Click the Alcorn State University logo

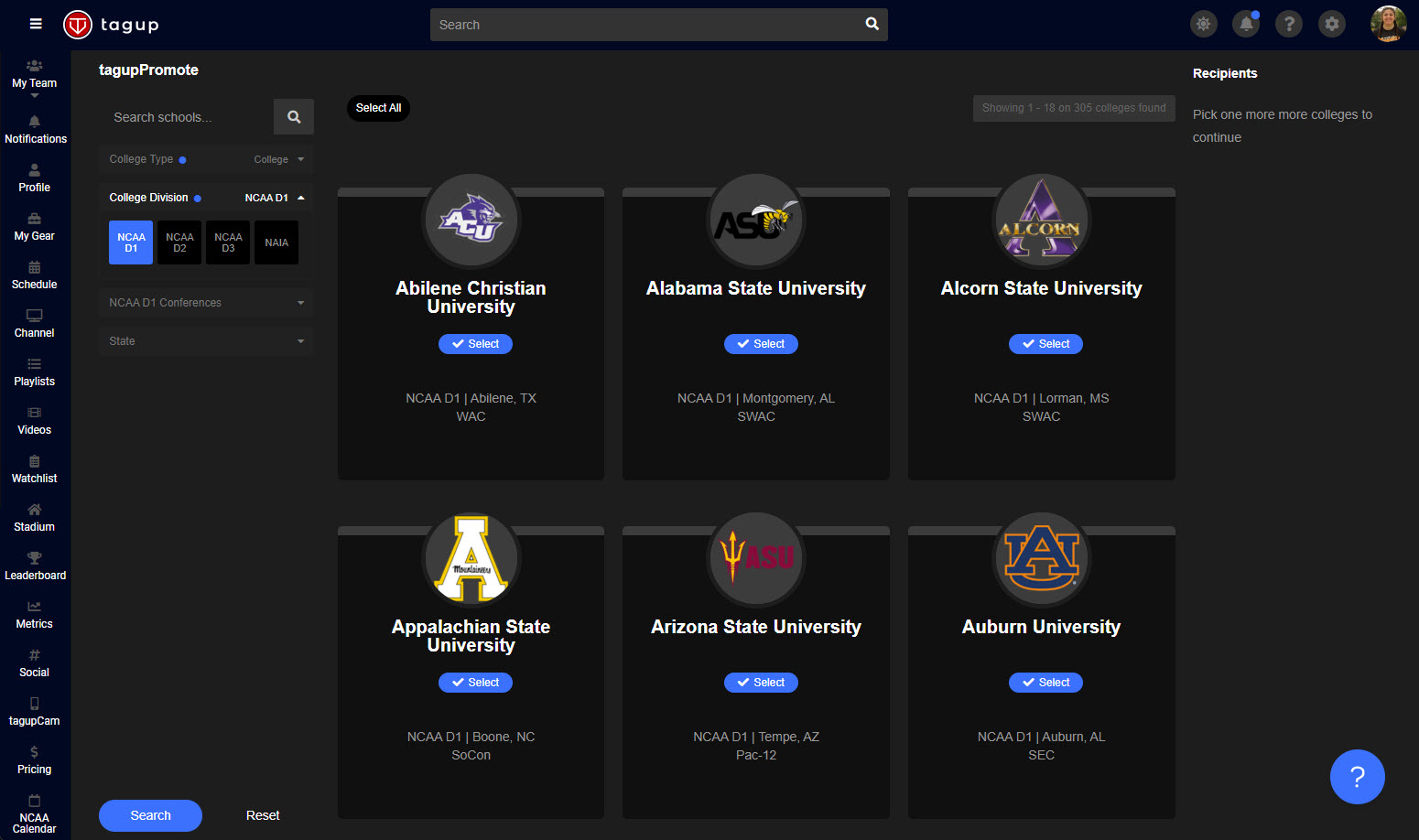(x=1041, y=220)
